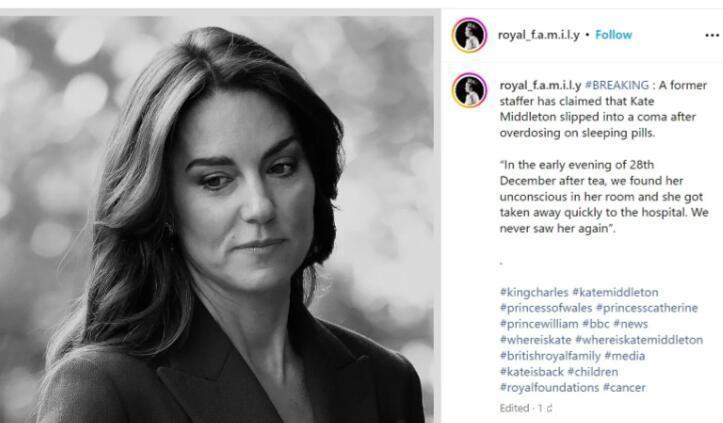Image resolution: width=723 pixels, height=423 pixels.
Task: Open the #princesscatherine hashtag
Action: (647, 308)
